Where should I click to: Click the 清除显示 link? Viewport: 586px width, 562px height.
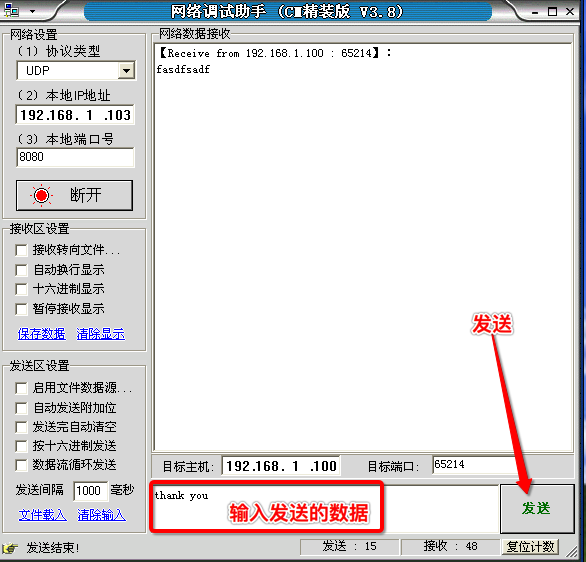click(101, 334)
